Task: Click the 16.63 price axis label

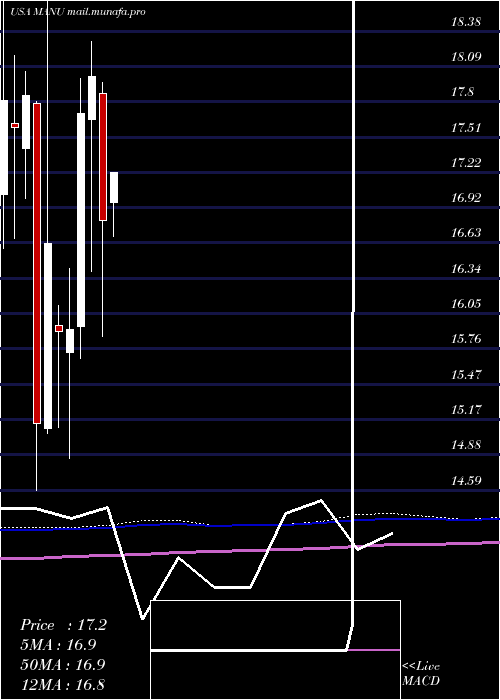Action: tap(466, 233)
